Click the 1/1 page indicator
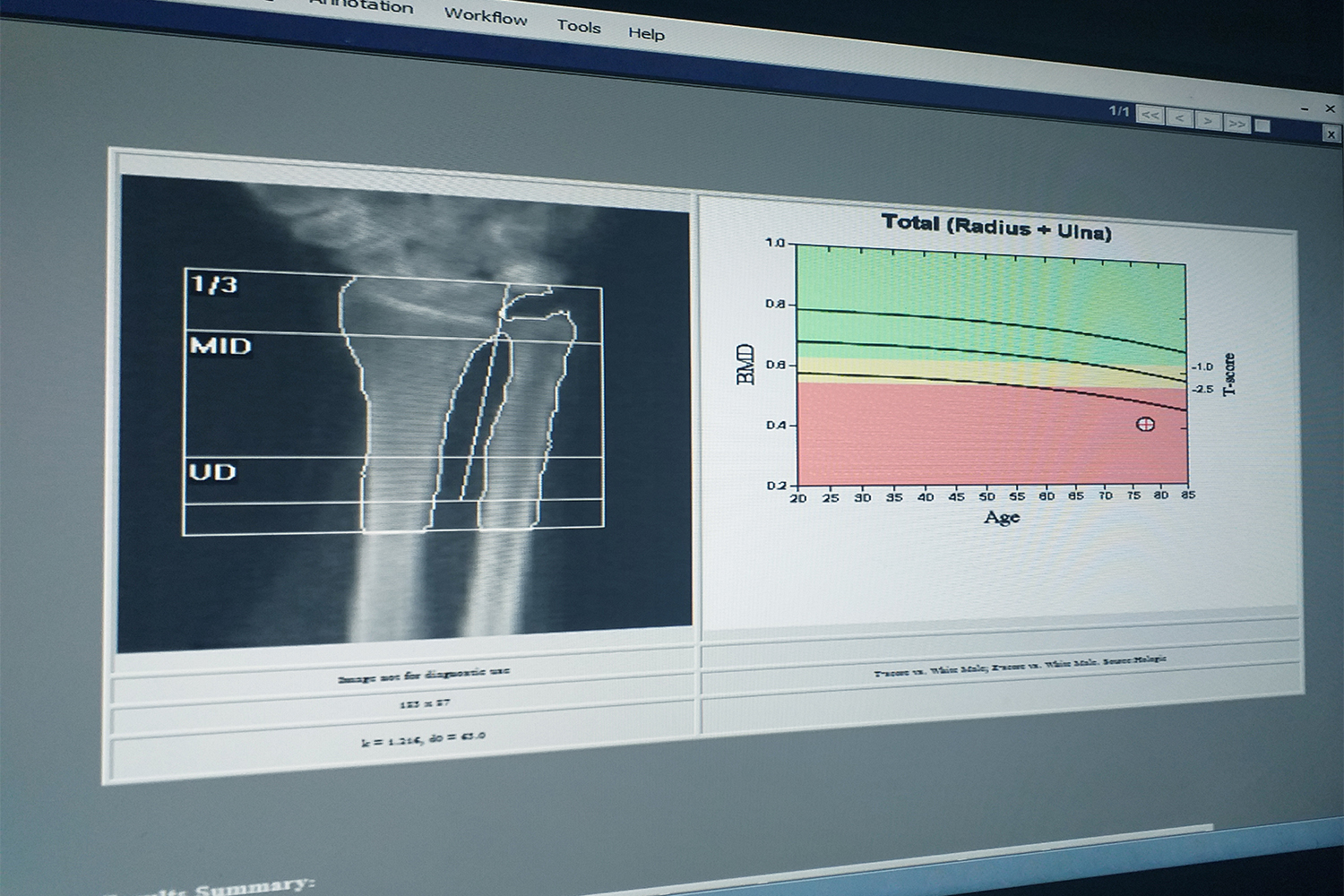Image resolution: width=1344 pixels, height=896 pixels. coord(1117,112)
